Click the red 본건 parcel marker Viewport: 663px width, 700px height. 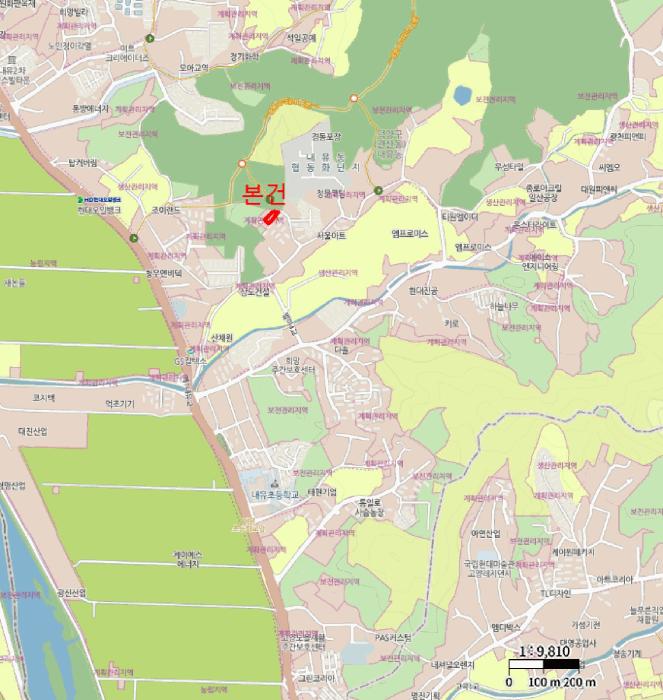tap(272, 217)
